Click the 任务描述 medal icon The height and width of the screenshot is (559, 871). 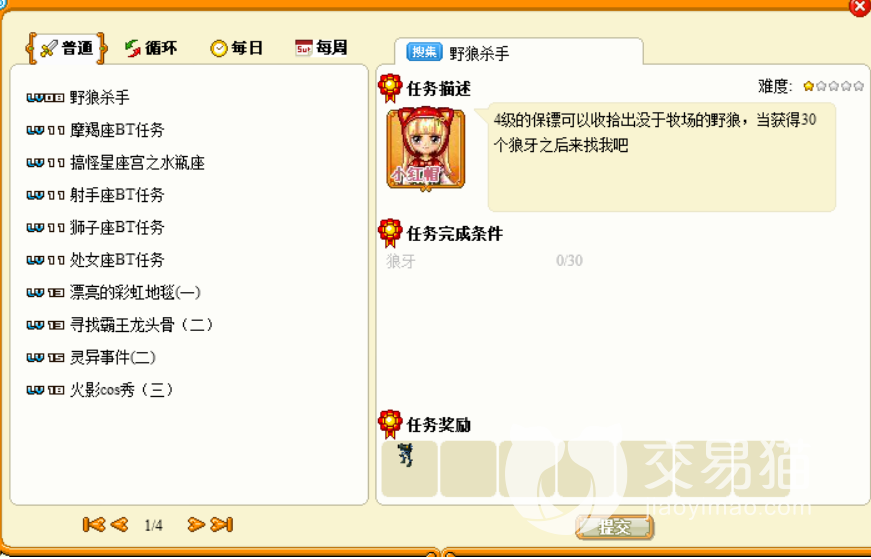tap(390, 88)
